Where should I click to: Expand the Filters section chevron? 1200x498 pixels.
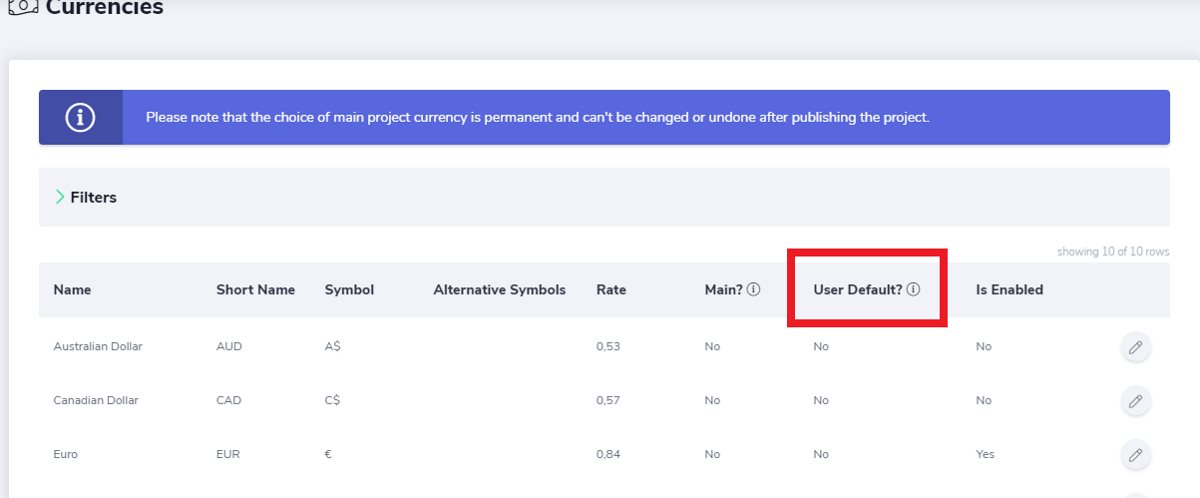point(60,197)
